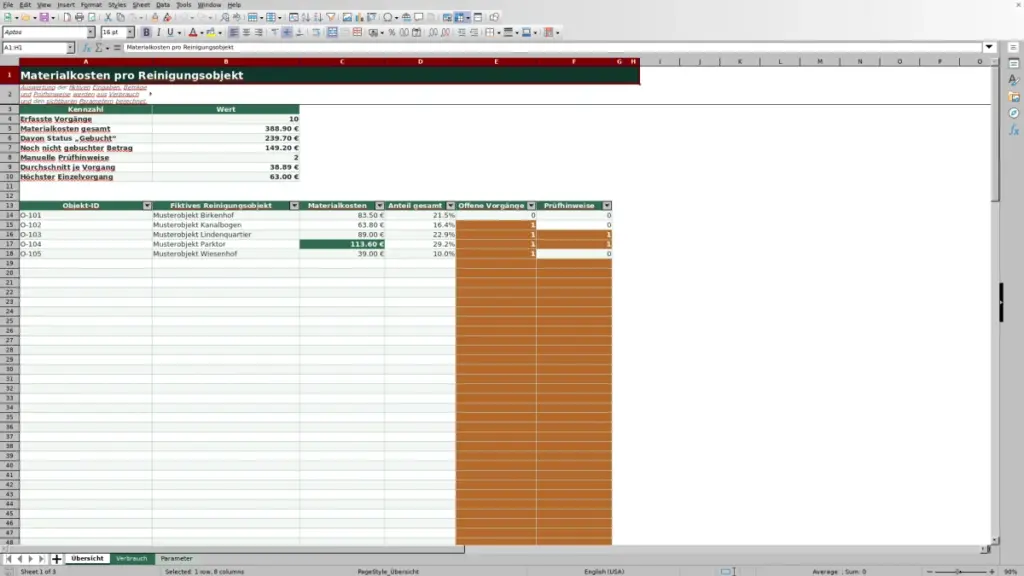The width and height of the screenshot is (1024, 576).
Task: Click the Save document icon
Action: click(44, 18)
